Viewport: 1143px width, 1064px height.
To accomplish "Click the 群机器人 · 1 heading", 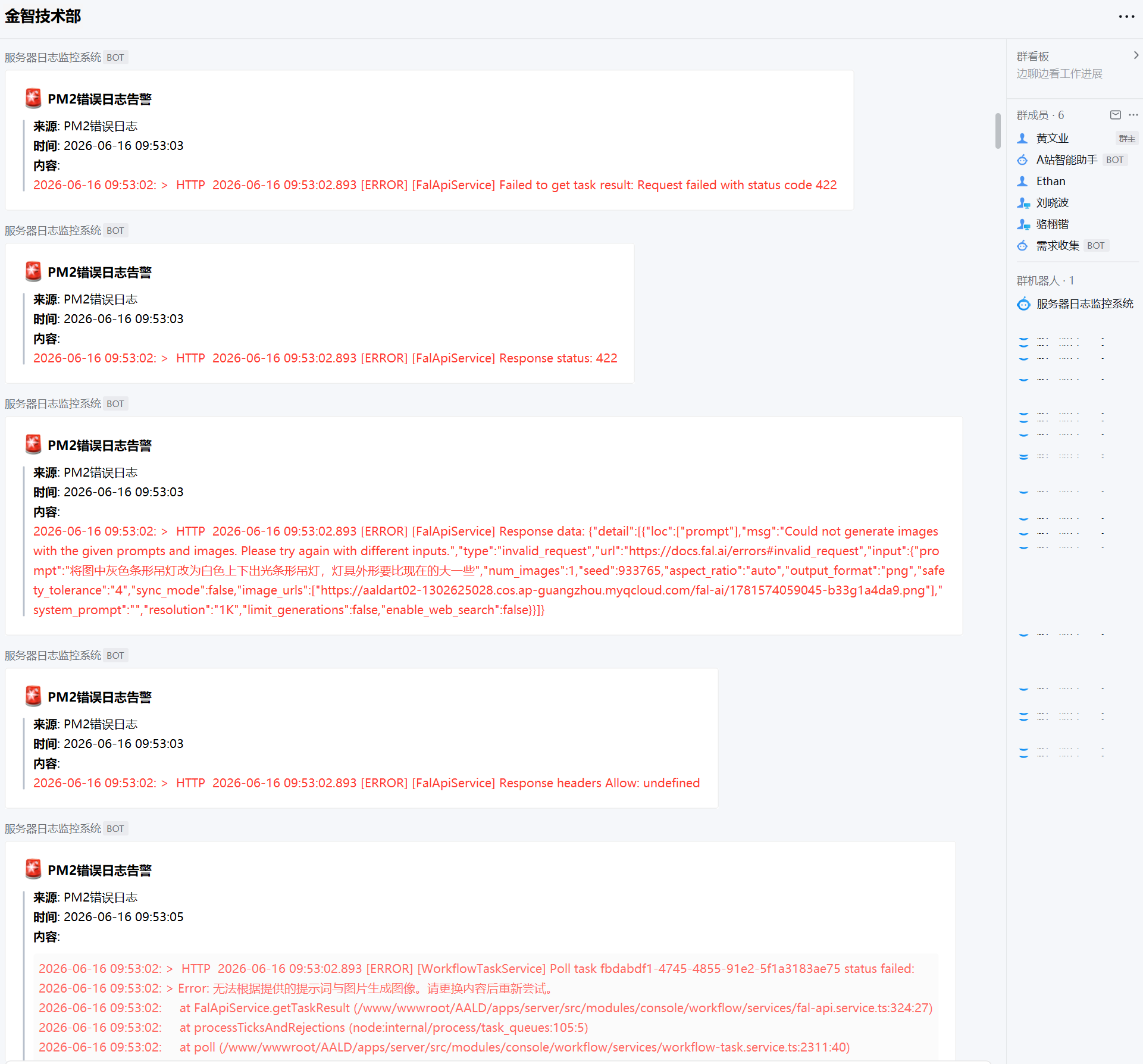I will 1045,280.
